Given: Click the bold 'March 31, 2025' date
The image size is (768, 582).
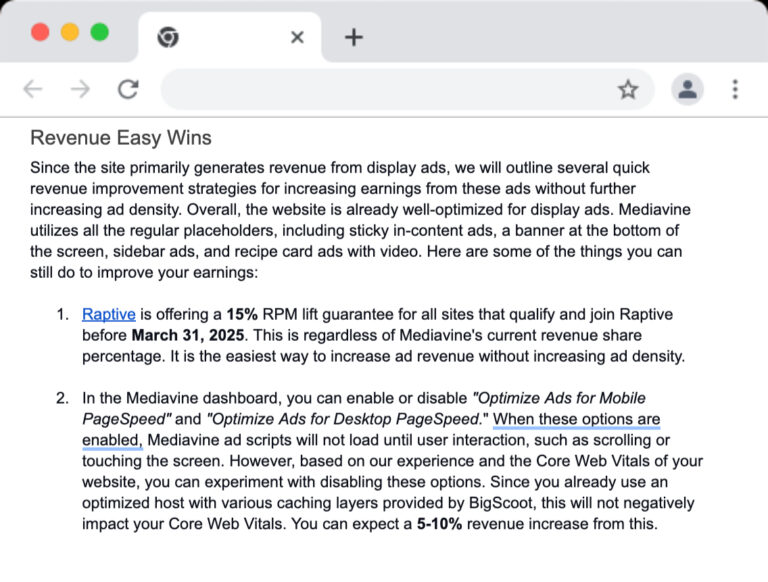Looking at the screenshot, I should (188, 335).
